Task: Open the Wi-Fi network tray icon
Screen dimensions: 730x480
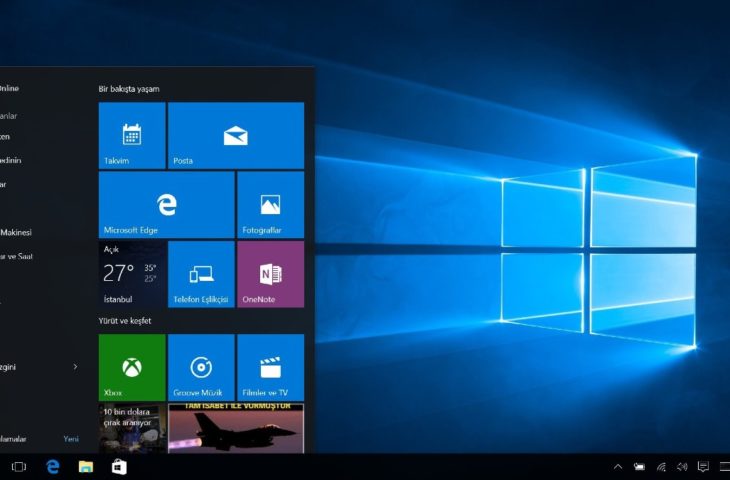Action: pos(661,466)
